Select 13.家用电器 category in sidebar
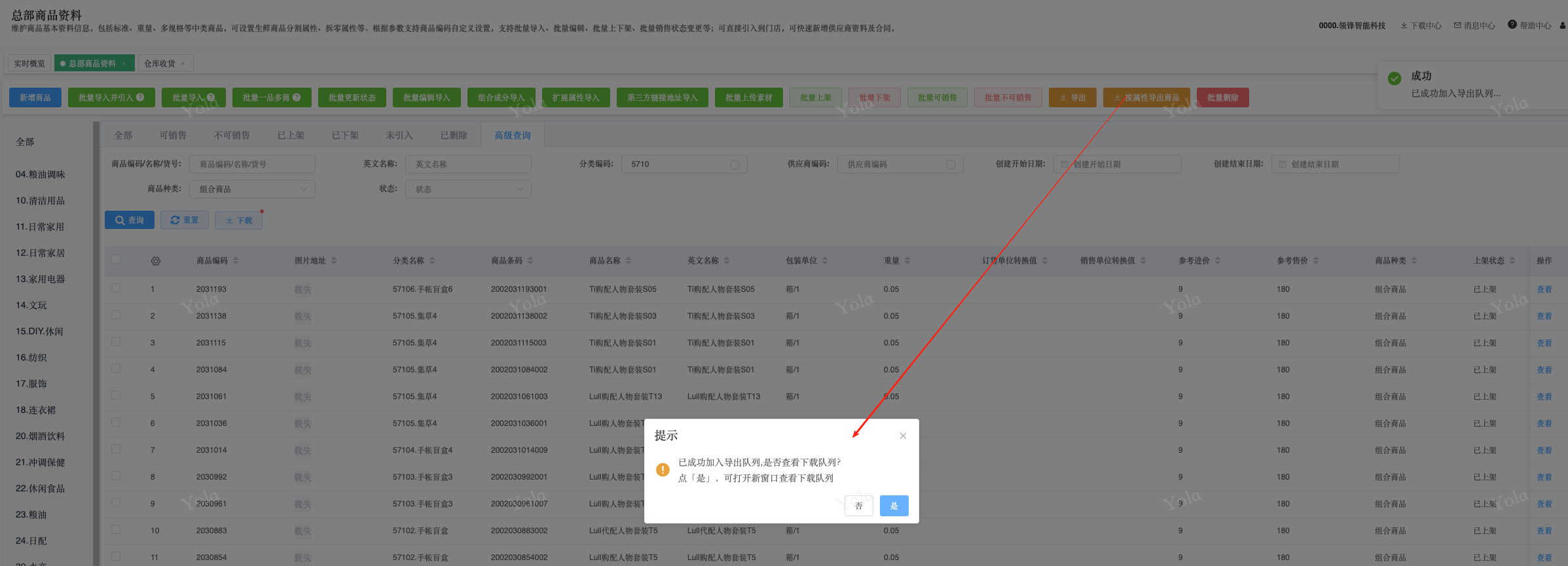The height and width of the screenshot is (566, 1568). [x=40, y=279]
